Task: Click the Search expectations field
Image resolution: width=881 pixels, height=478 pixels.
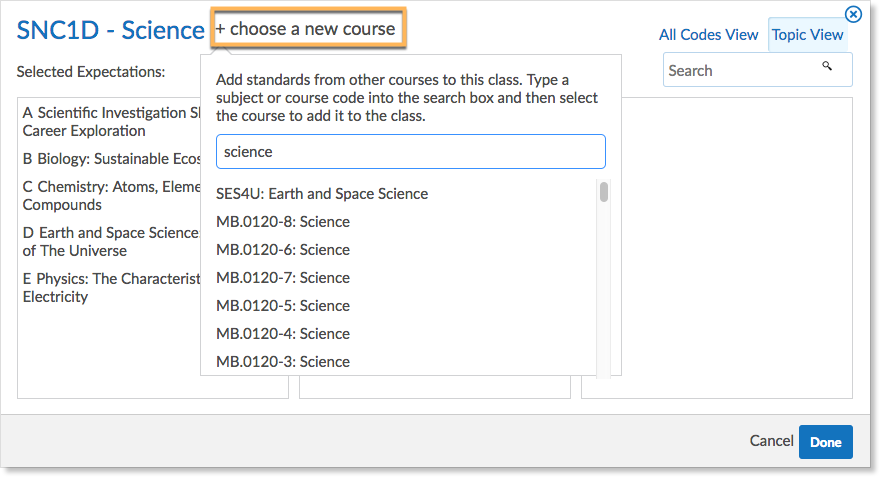Action: pos(757,70)
